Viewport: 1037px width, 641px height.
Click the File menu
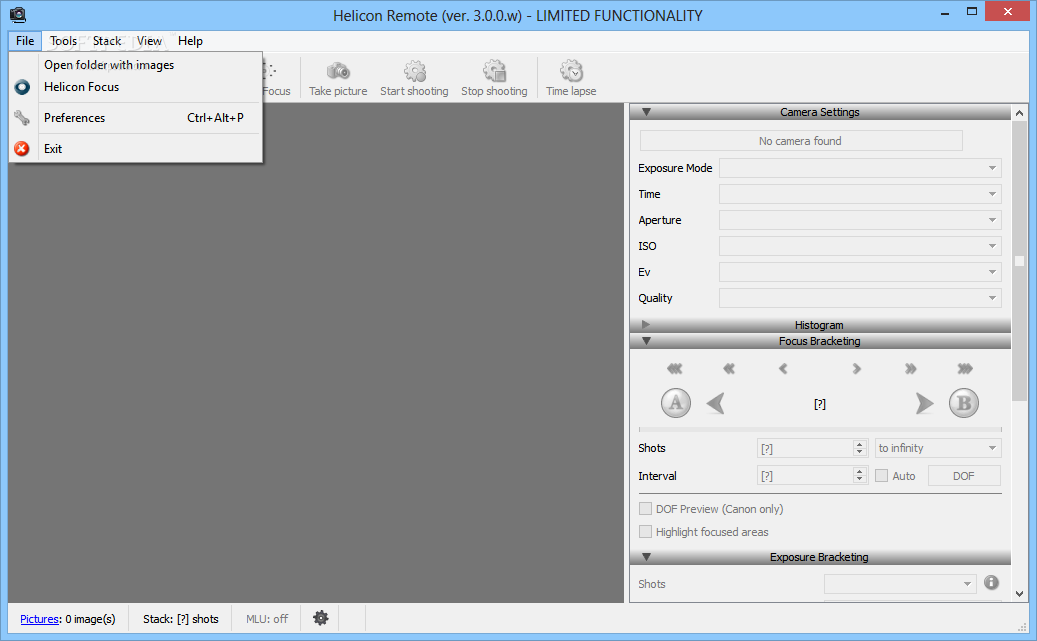pyautogui.click(x=25, y=41)
